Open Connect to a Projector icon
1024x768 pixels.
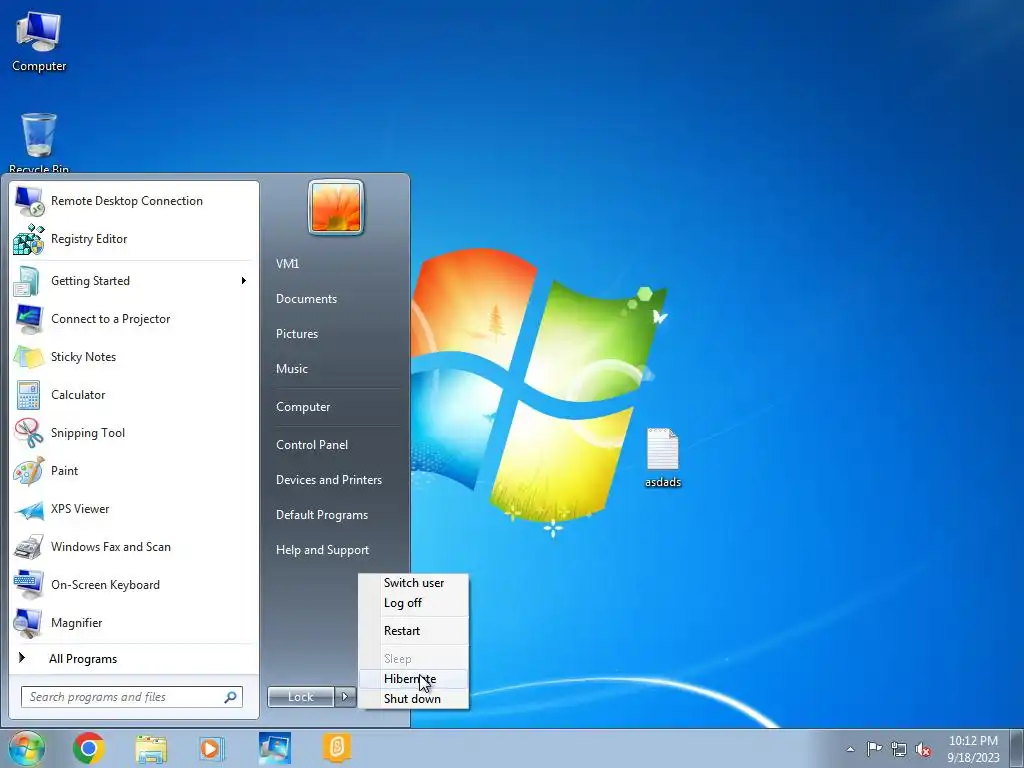tap(29, 319)
